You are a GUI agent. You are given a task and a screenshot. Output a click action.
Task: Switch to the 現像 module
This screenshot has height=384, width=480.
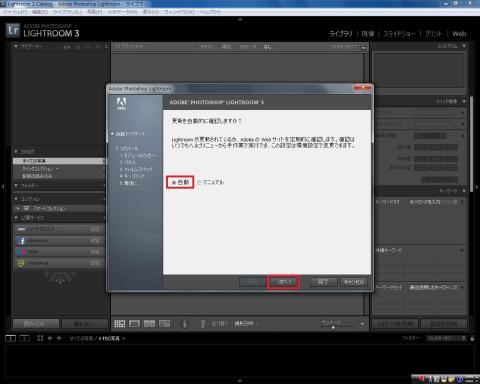pos(368,34)
